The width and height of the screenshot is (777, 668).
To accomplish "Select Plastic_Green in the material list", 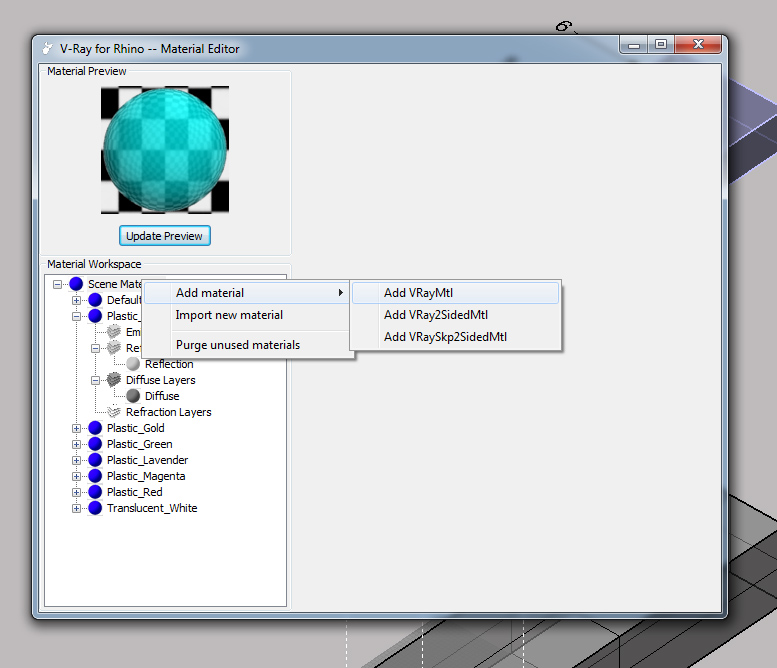I will (x=140, y=444).
